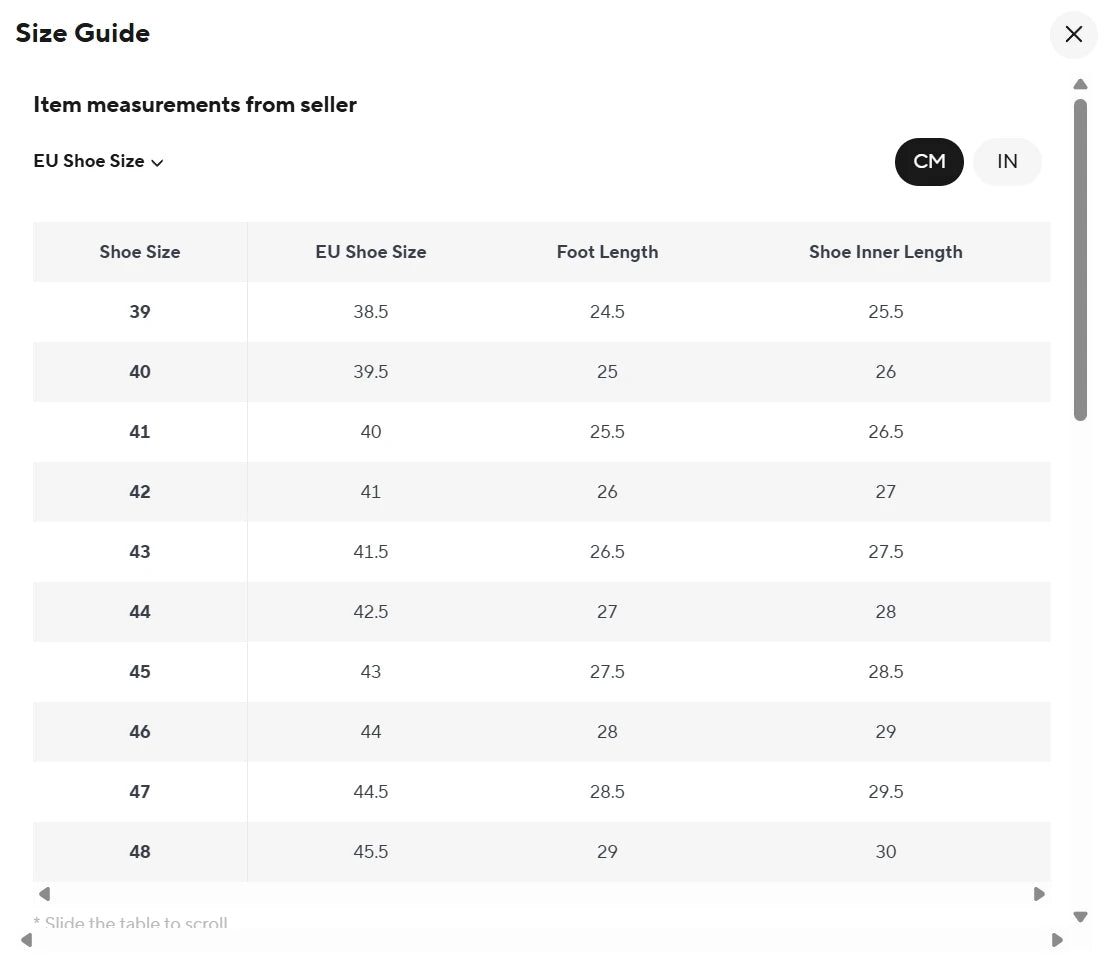The image size is (1114, 975).
Task: Click the vertical scrollbar down arrow
Action: (x=1080, y=916)
